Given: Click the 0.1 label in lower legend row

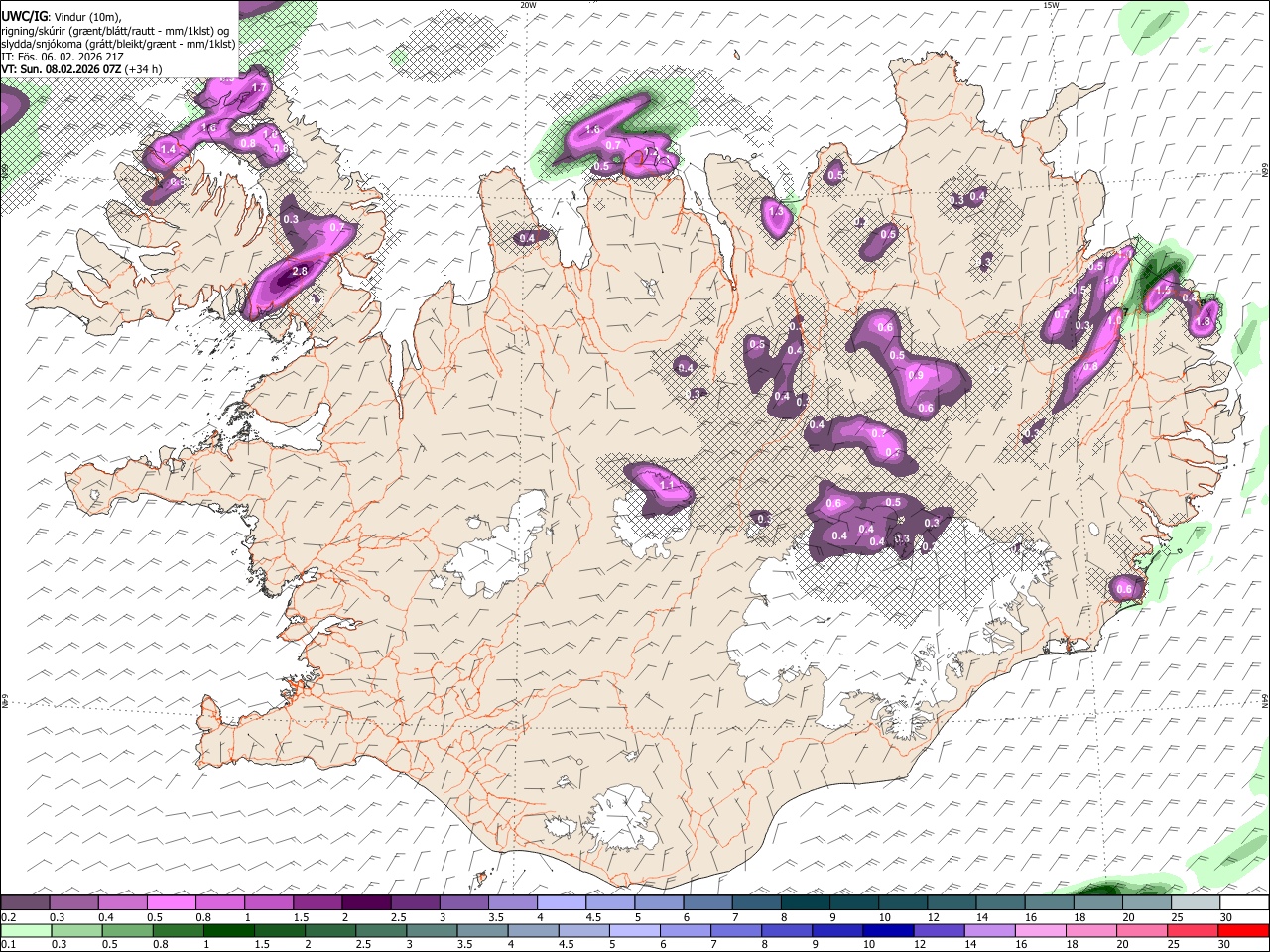Looking at the screenshot, I should click(x=8, y=945).
